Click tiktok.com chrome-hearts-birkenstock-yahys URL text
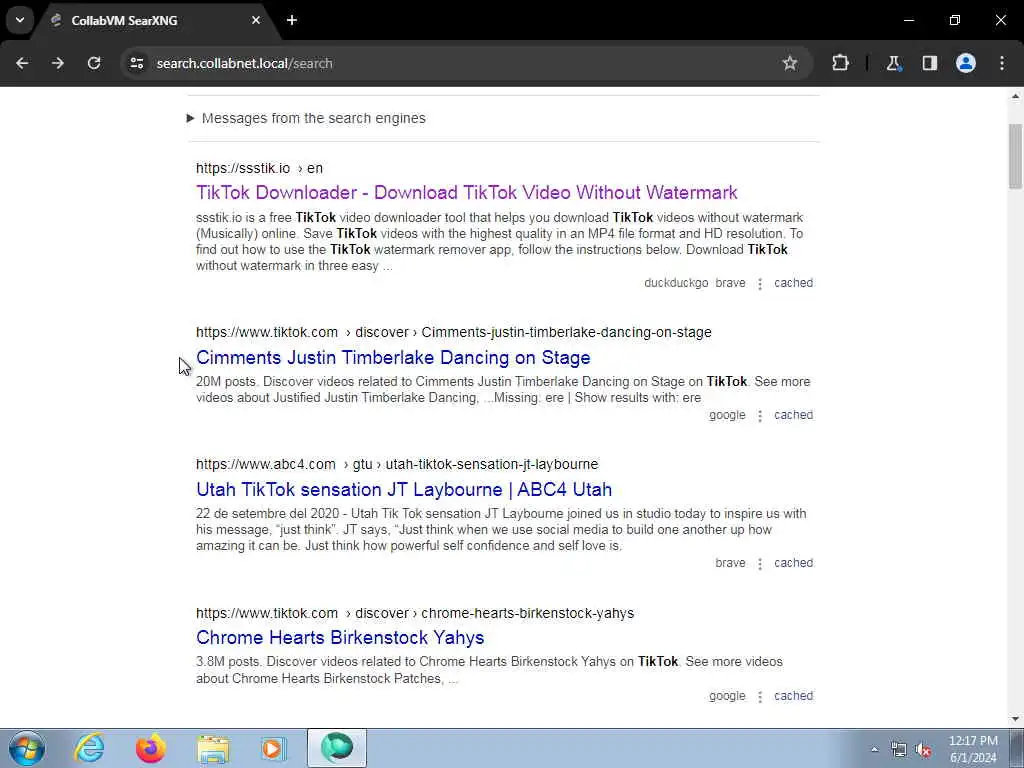 415,613
